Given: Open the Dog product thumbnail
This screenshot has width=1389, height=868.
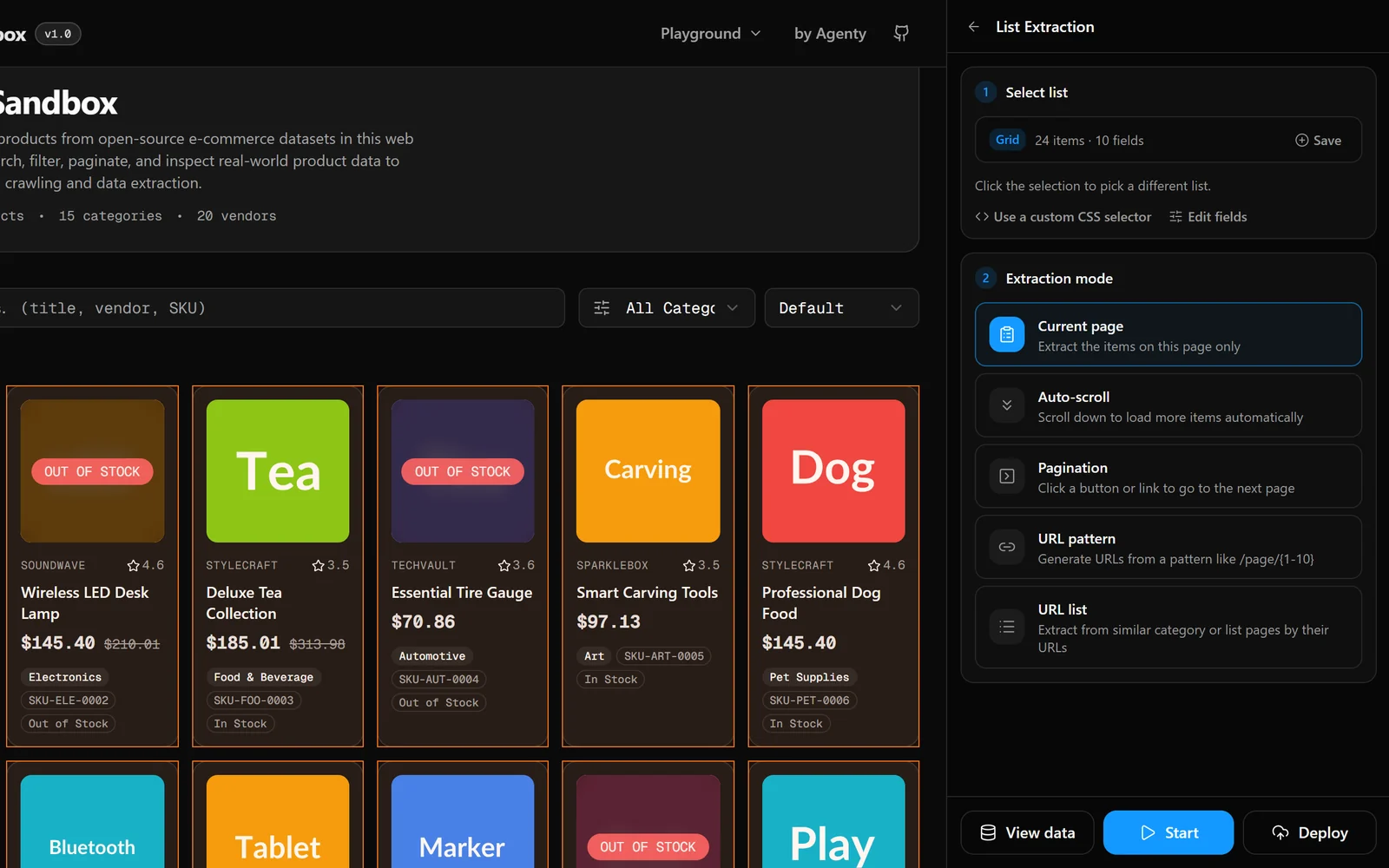Looking at the screenshot, I should point(833,471).
